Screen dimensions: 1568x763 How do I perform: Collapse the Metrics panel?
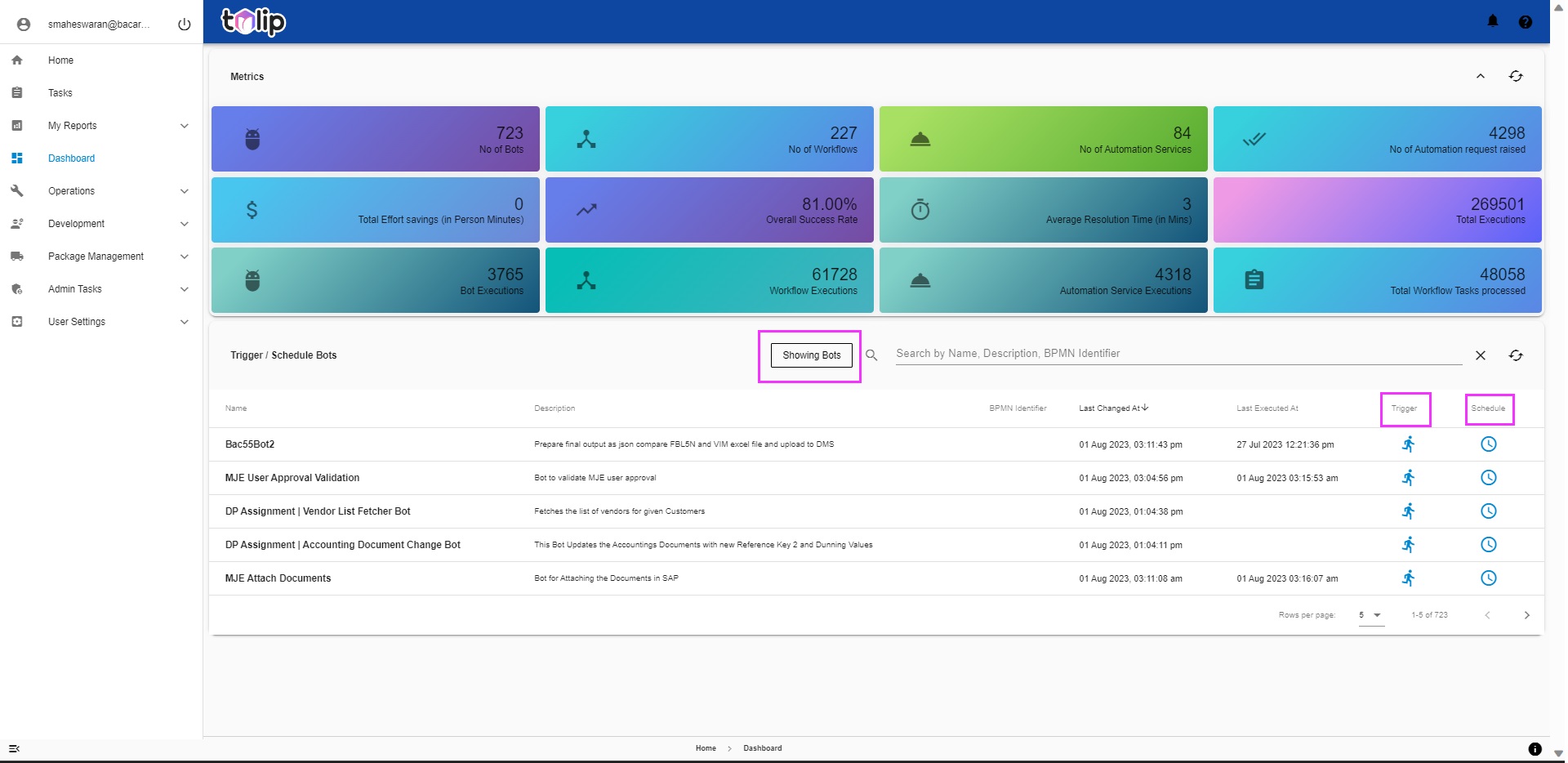click(1481, 76)
